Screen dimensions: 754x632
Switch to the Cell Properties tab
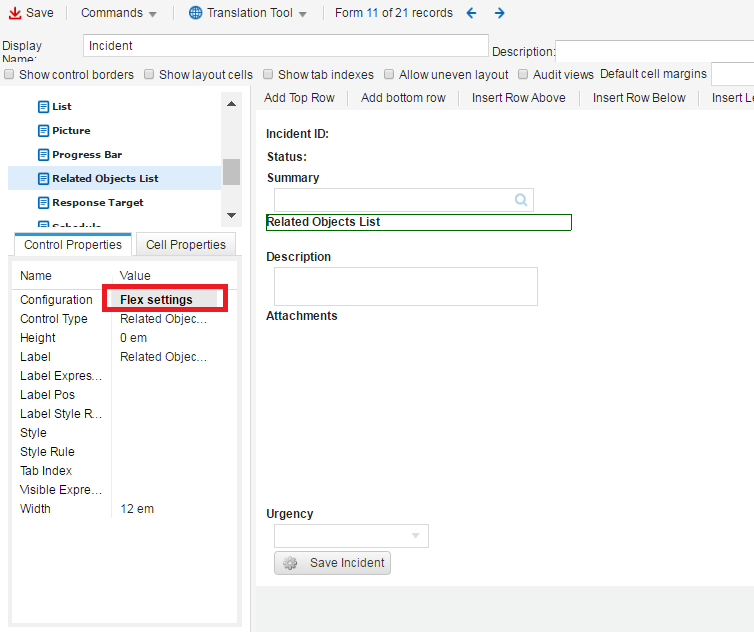point(186,244)
